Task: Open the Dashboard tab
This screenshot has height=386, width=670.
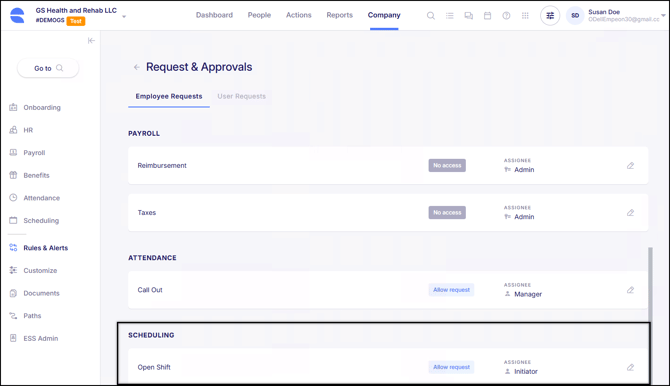Action: click(x=214, y=15)
